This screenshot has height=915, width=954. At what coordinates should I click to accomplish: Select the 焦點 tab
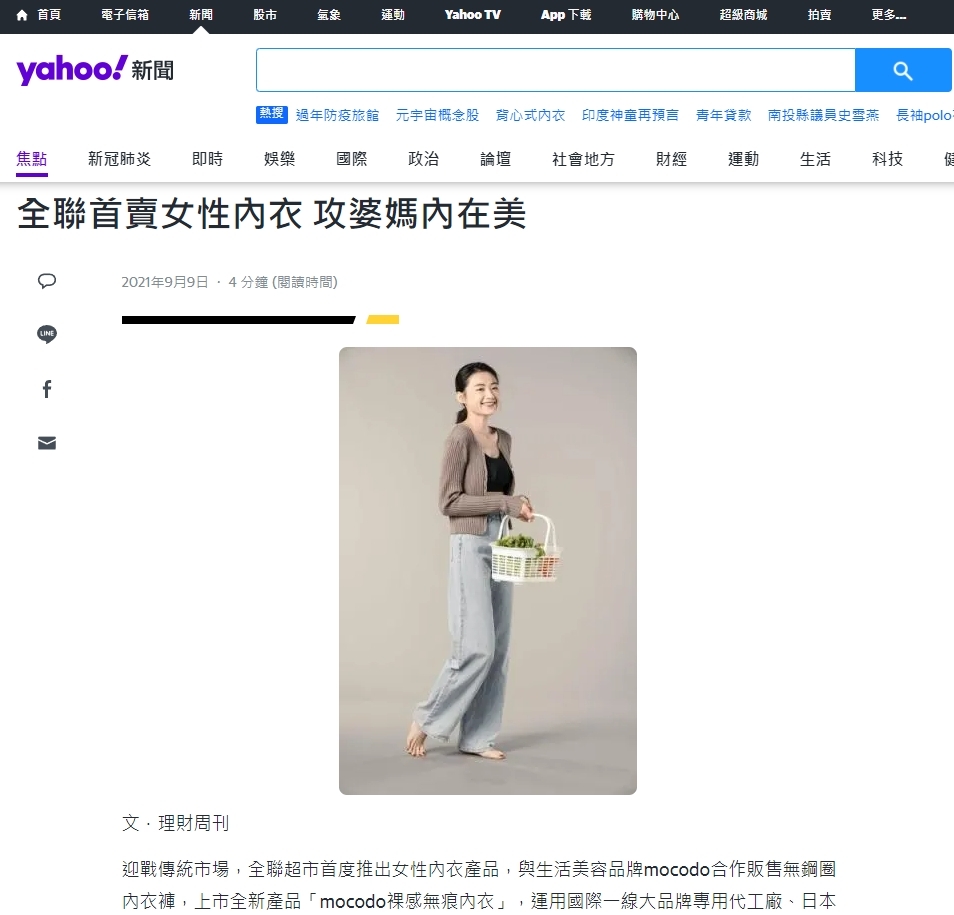click(31, 158)
